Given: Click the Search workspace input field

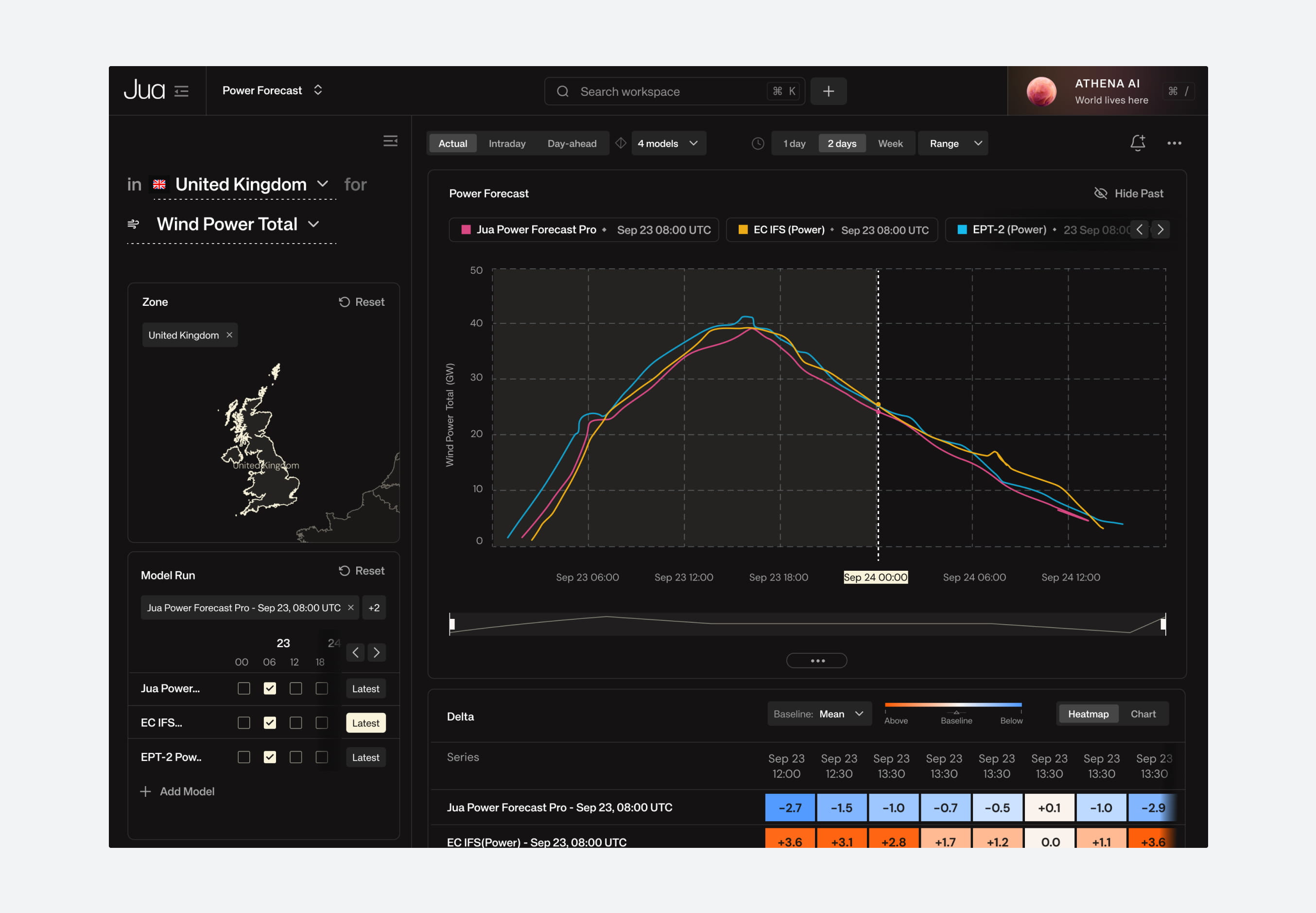Looking at the screenshot, I should (675, 91).
